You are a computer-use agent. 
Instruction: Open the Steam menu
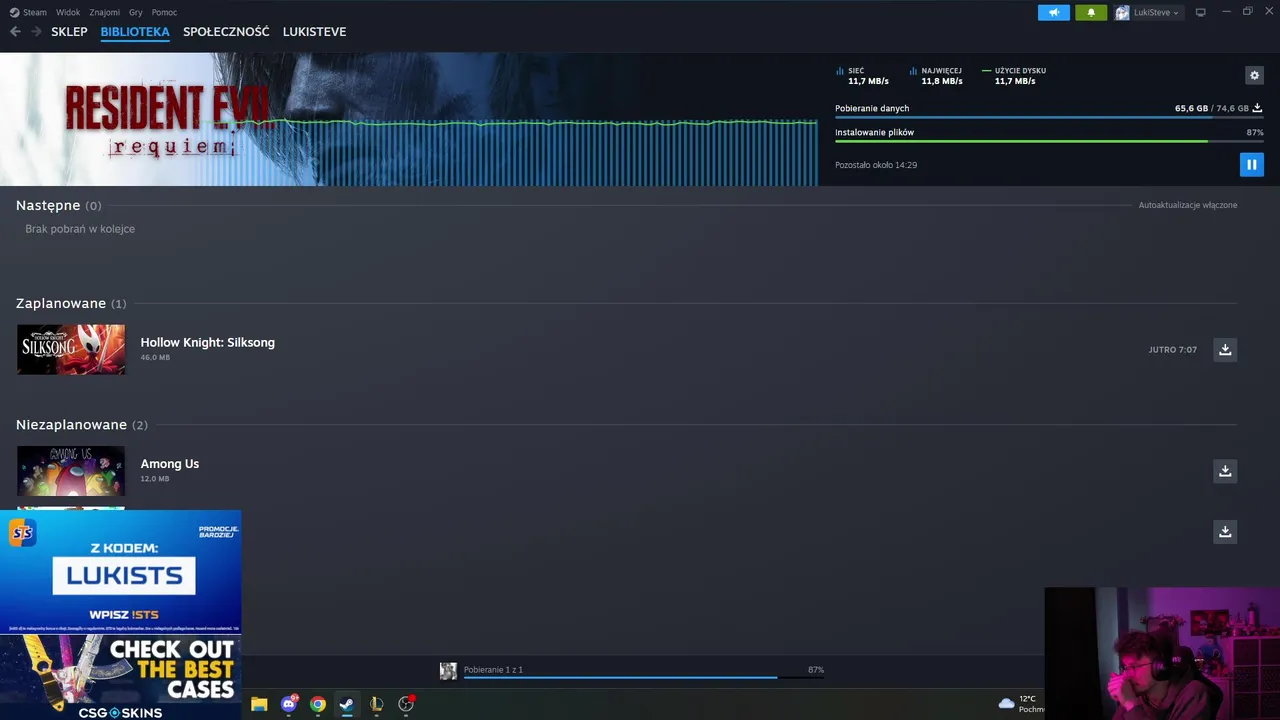(28, 12)
